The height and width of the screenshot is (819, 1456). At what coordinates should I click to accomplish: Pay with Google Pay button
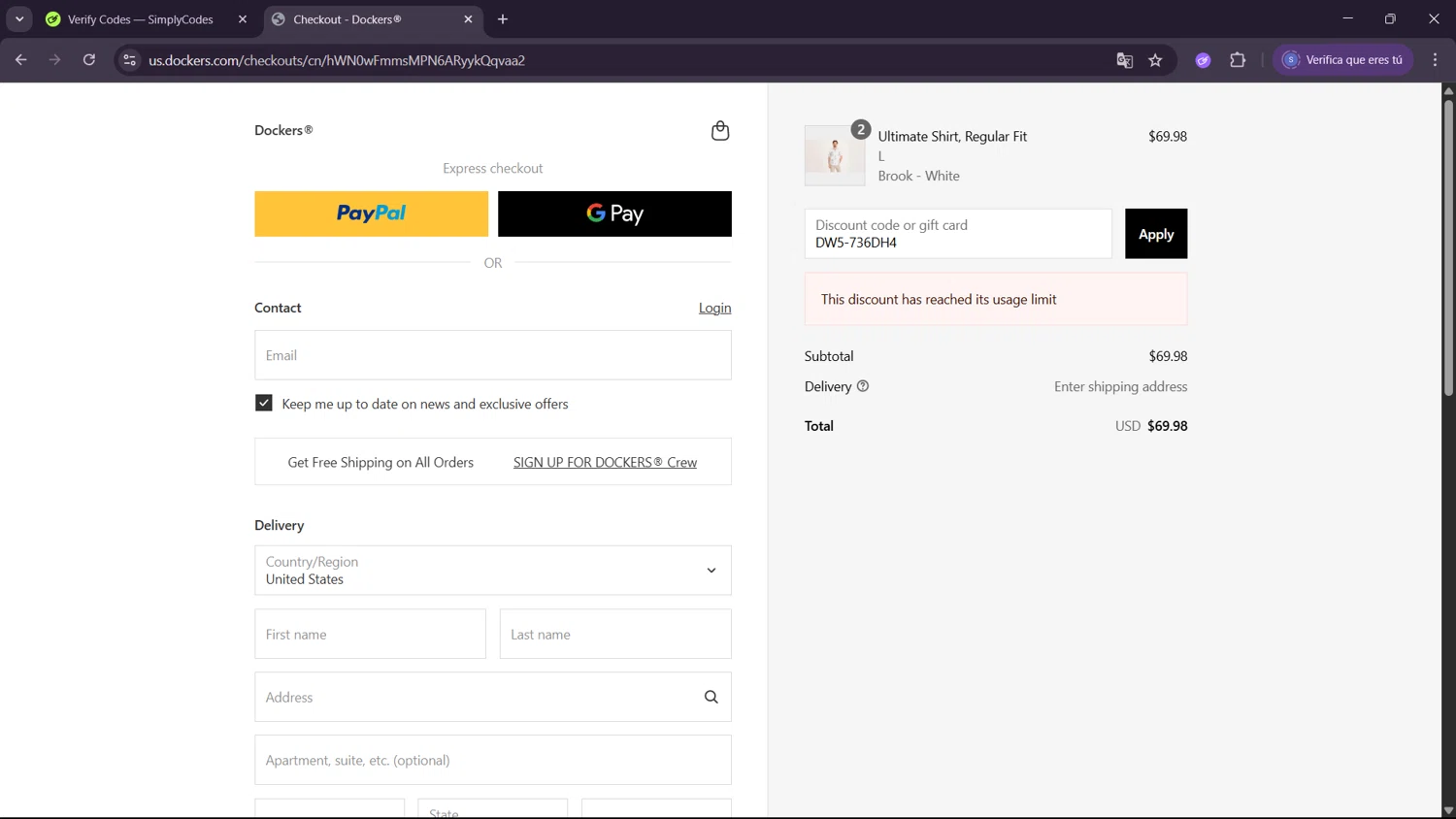click(614, 213)
